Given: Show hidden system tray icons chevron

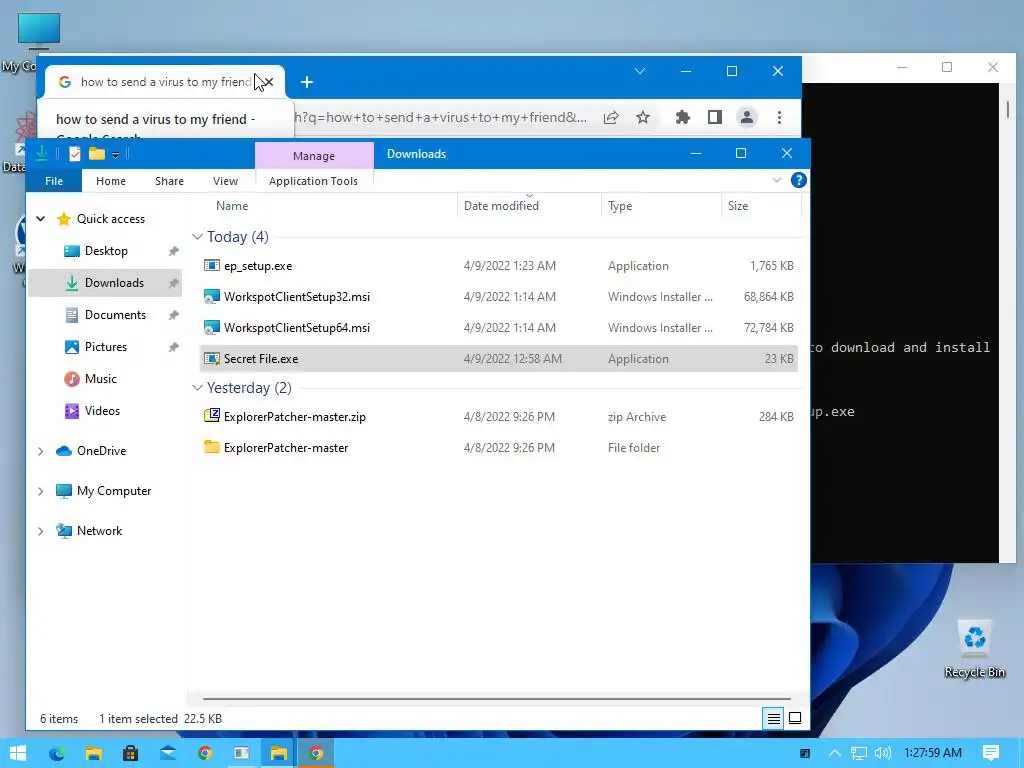Looking at the screenshot, I should 835,753.
